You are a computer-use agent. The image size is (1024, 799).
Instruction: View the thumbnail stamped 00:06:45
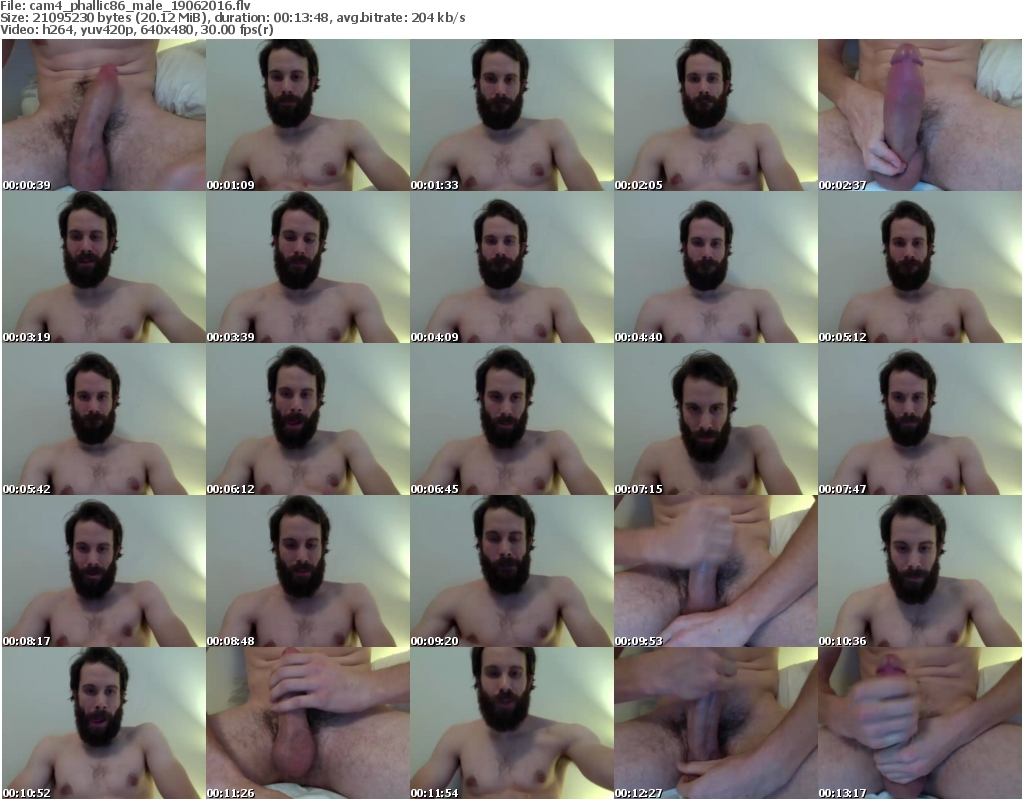point(511,419)
